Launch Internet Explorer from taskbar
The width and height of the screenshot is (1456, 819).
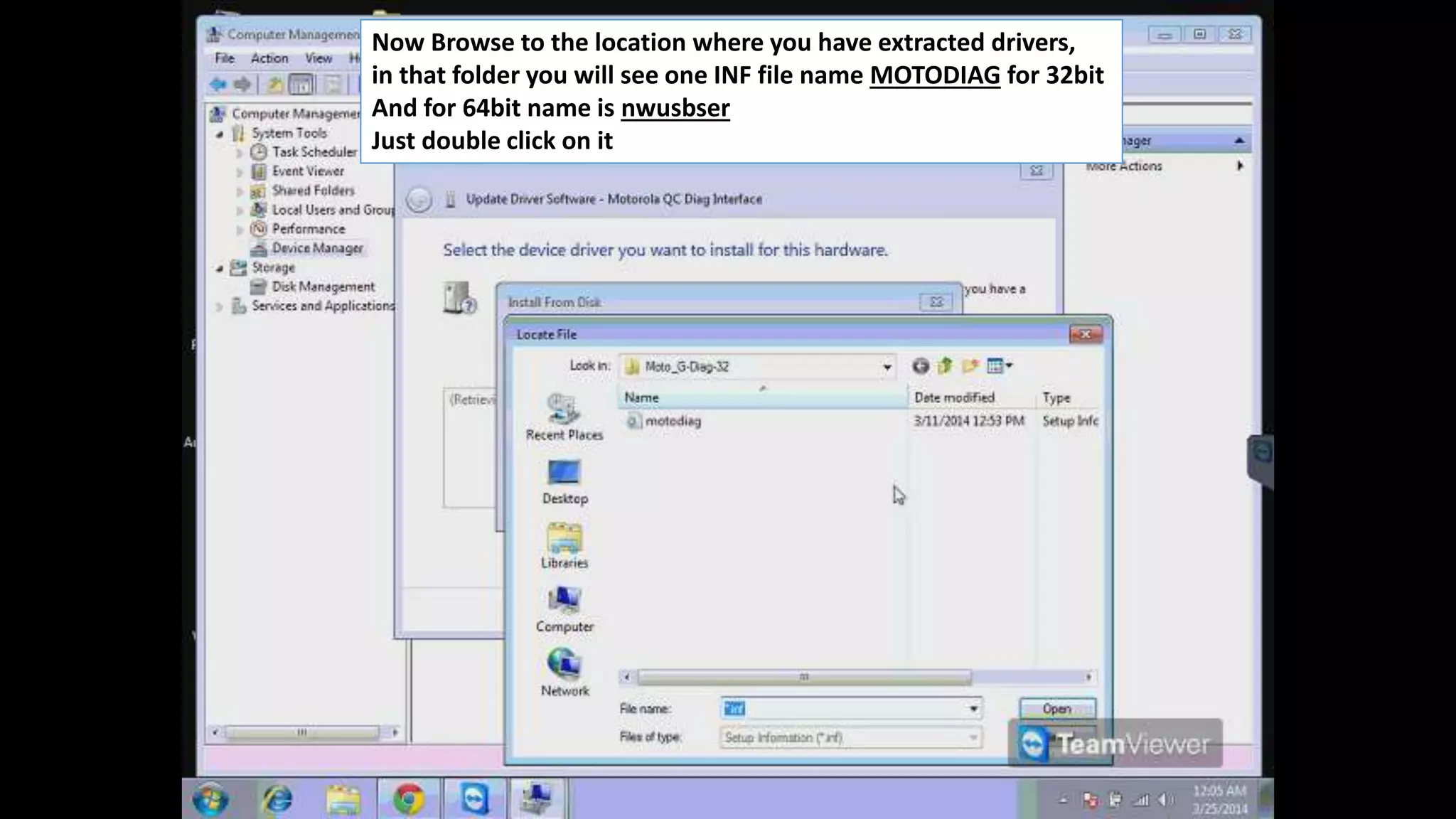(x=277, y=799)
